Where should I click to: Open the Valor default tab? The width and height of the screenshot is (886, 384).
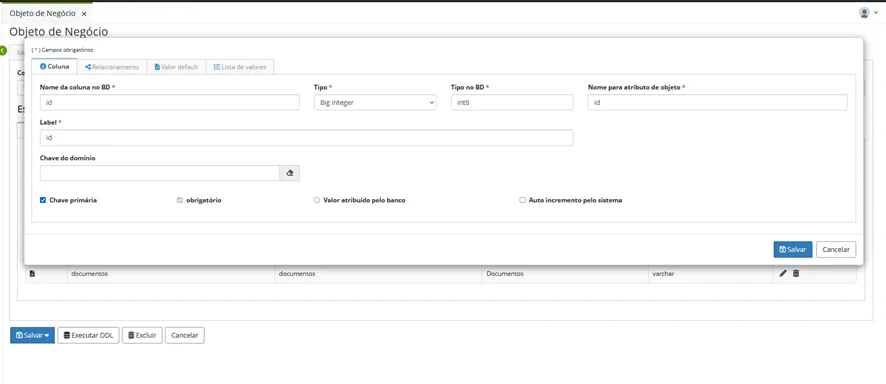tap(176, 67)
